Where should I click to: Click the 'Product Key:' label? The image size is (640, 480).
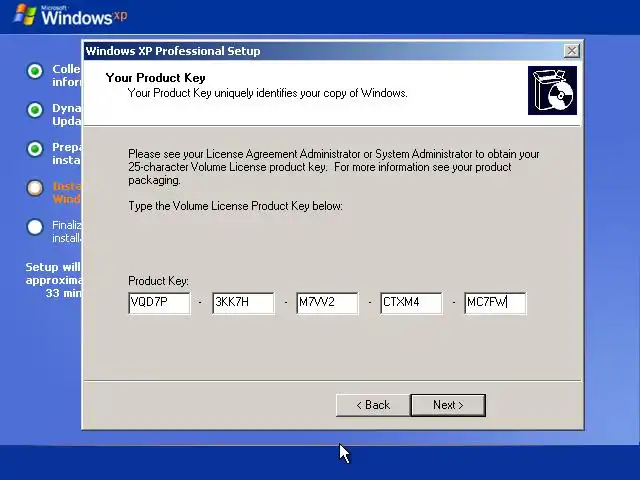pos(158,281)
